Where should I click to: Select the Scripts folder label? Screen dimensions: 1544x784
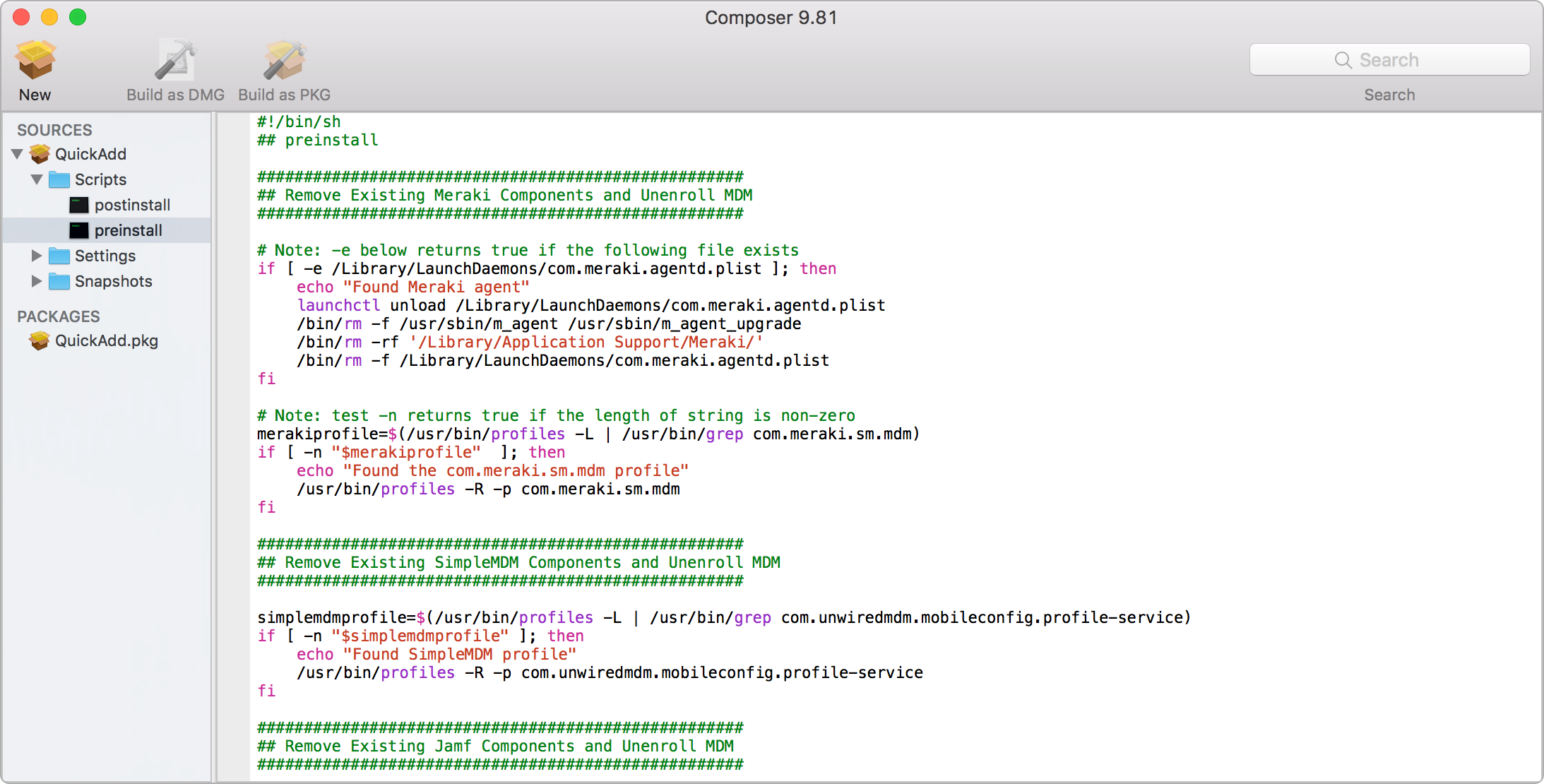pyautogui.click(x=100, y=179)
